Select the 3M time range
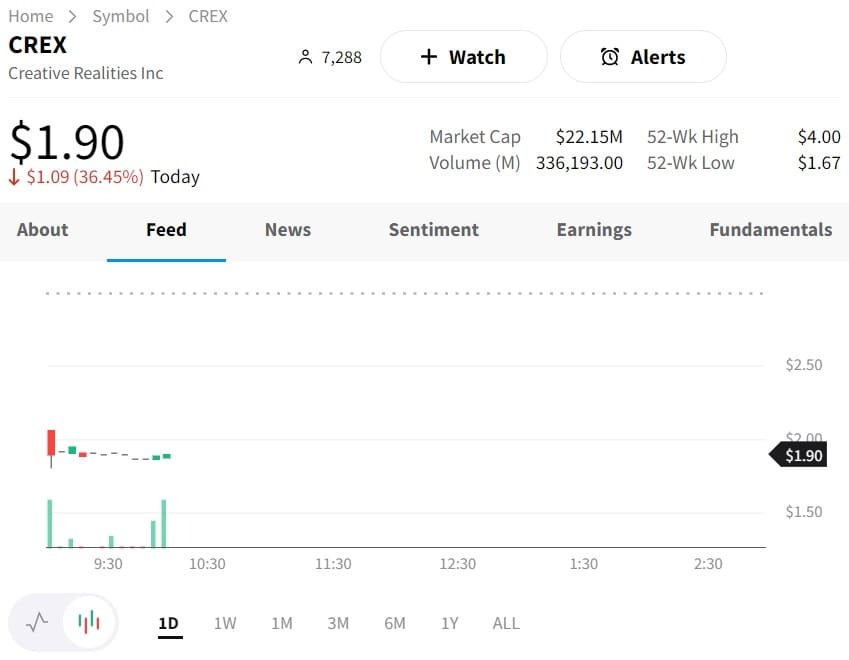Image resolution: width=849 pixels, height=660 pixels. (338, 623)
